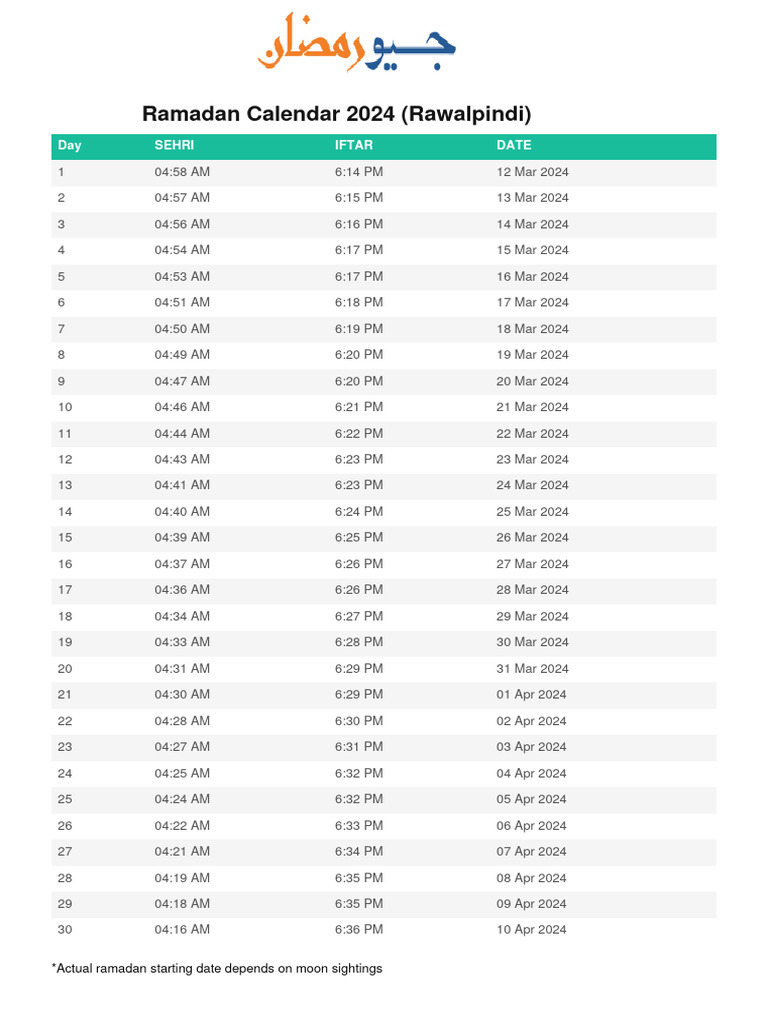The height and width of the screenshot is (1024, 768).
Task: Click the DATE column header
Action: tap(514, 145)
